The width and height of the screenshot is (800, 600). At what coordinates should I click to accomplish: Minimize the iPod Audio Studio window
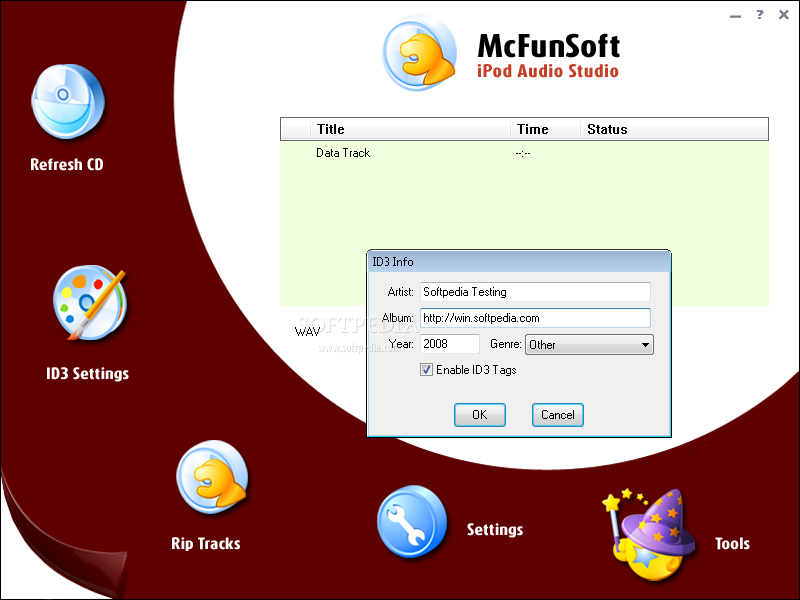tap(735, 16)
